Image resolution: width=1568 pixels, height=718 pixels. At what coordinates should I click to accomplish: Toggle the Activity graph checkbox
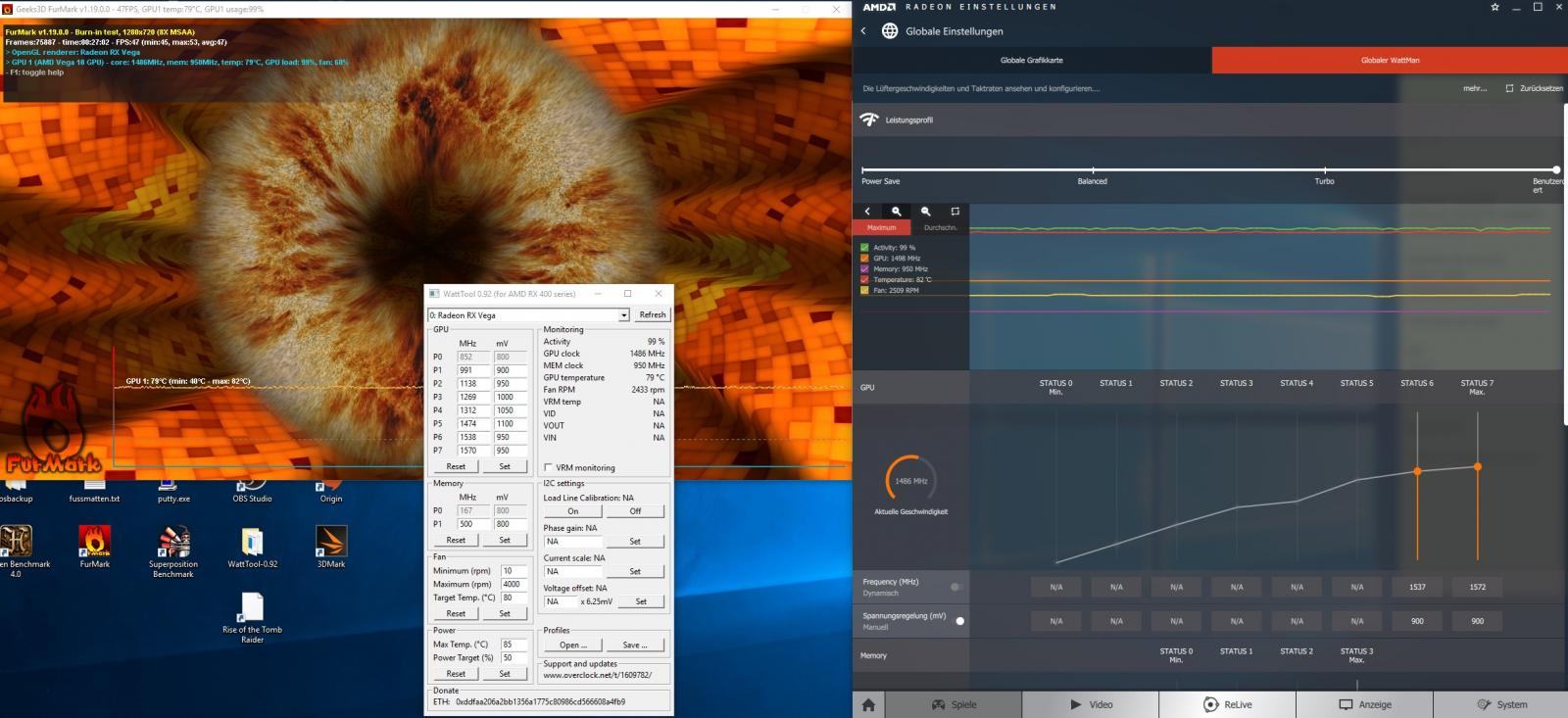[864, 248]
